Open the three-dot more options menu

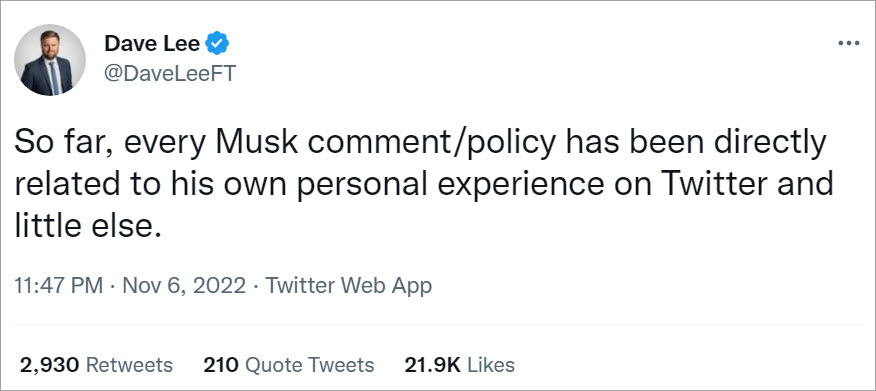point(849,44)
